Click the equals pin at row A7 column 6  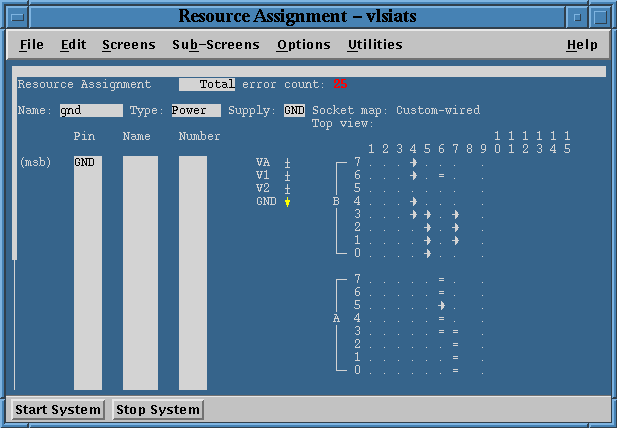[x=442, y=279]
